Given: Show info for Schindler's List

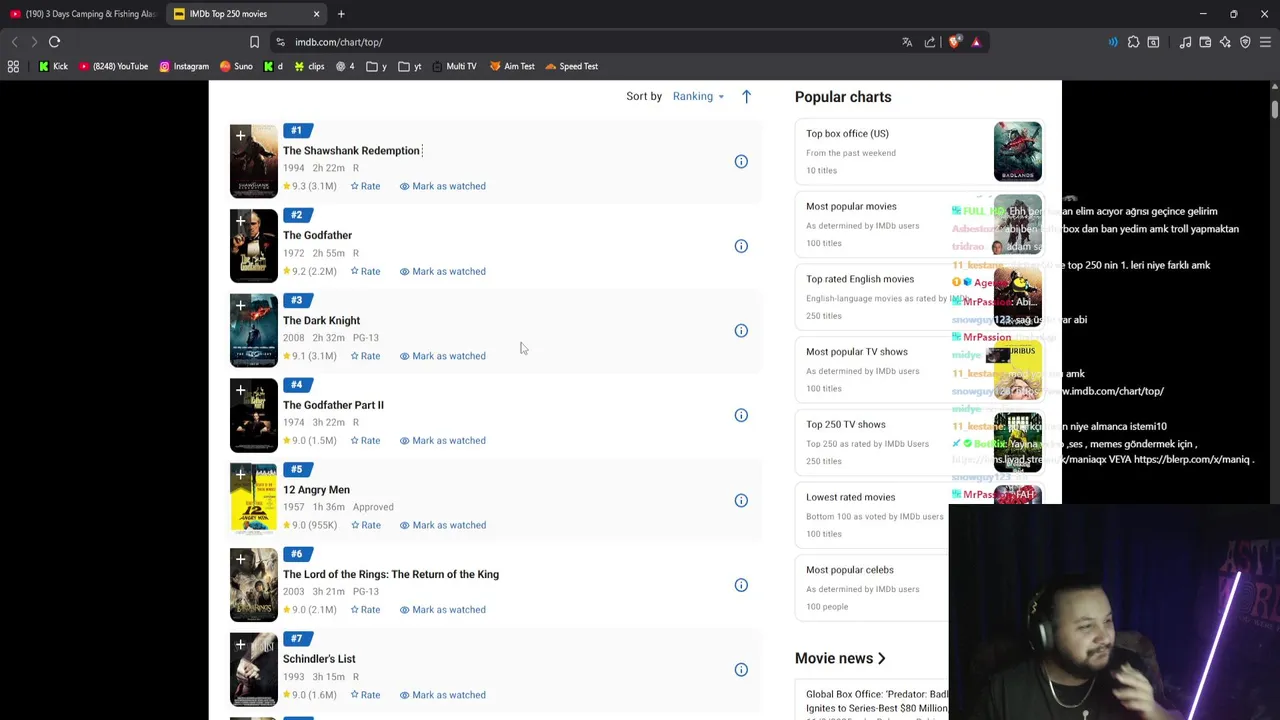Looking at the screenshot, I should [741, 670].
